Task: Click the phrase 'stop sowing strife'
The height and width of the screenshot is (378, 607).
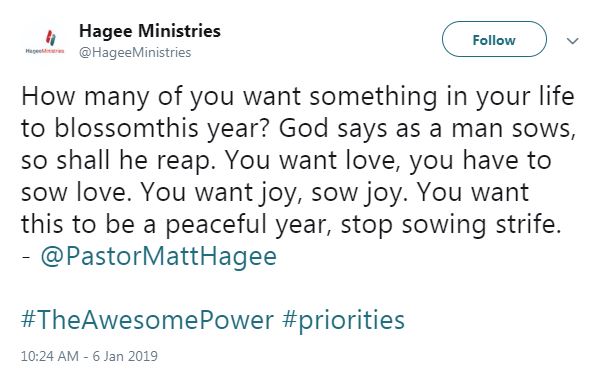Action: [451, 225]
